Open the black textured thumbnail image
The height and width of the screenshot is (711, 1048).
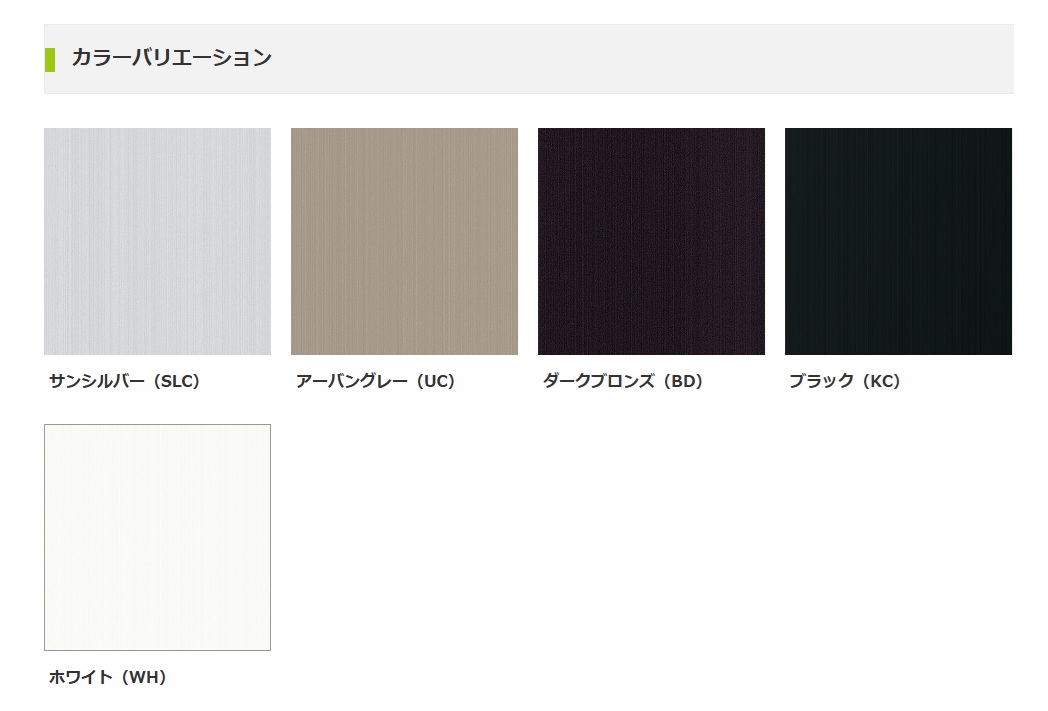898,241
